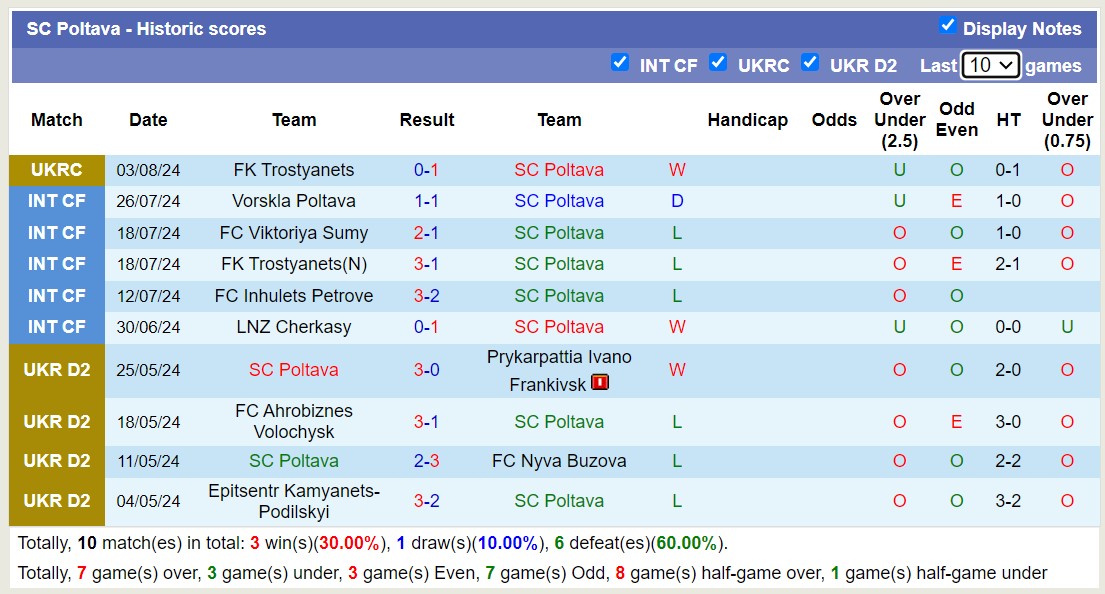
Task: Select the gold UKRC badge on the top match row
Action: [57, 170]
